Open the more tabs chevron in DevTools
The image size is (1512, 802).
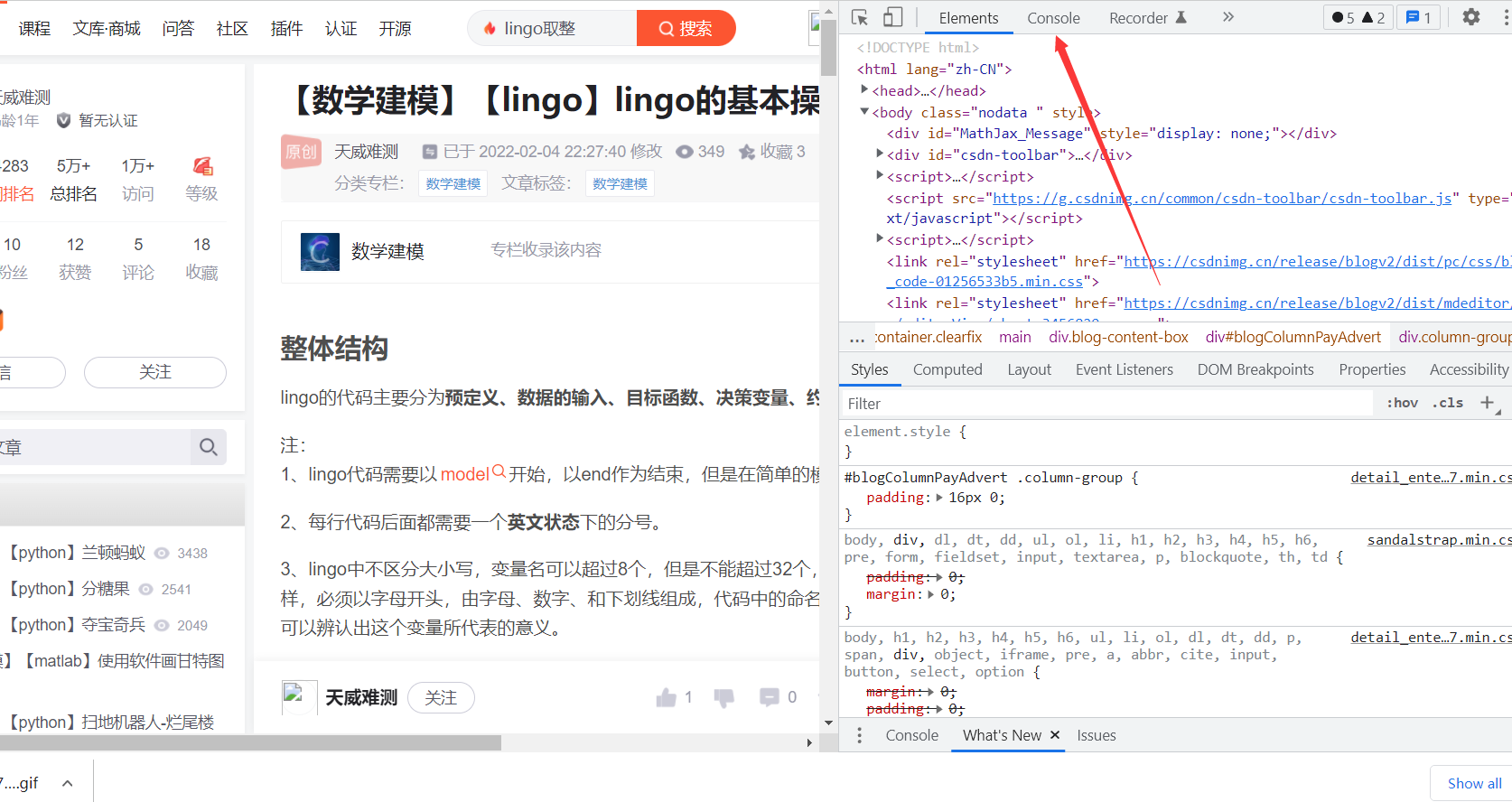coord(1227,17)
